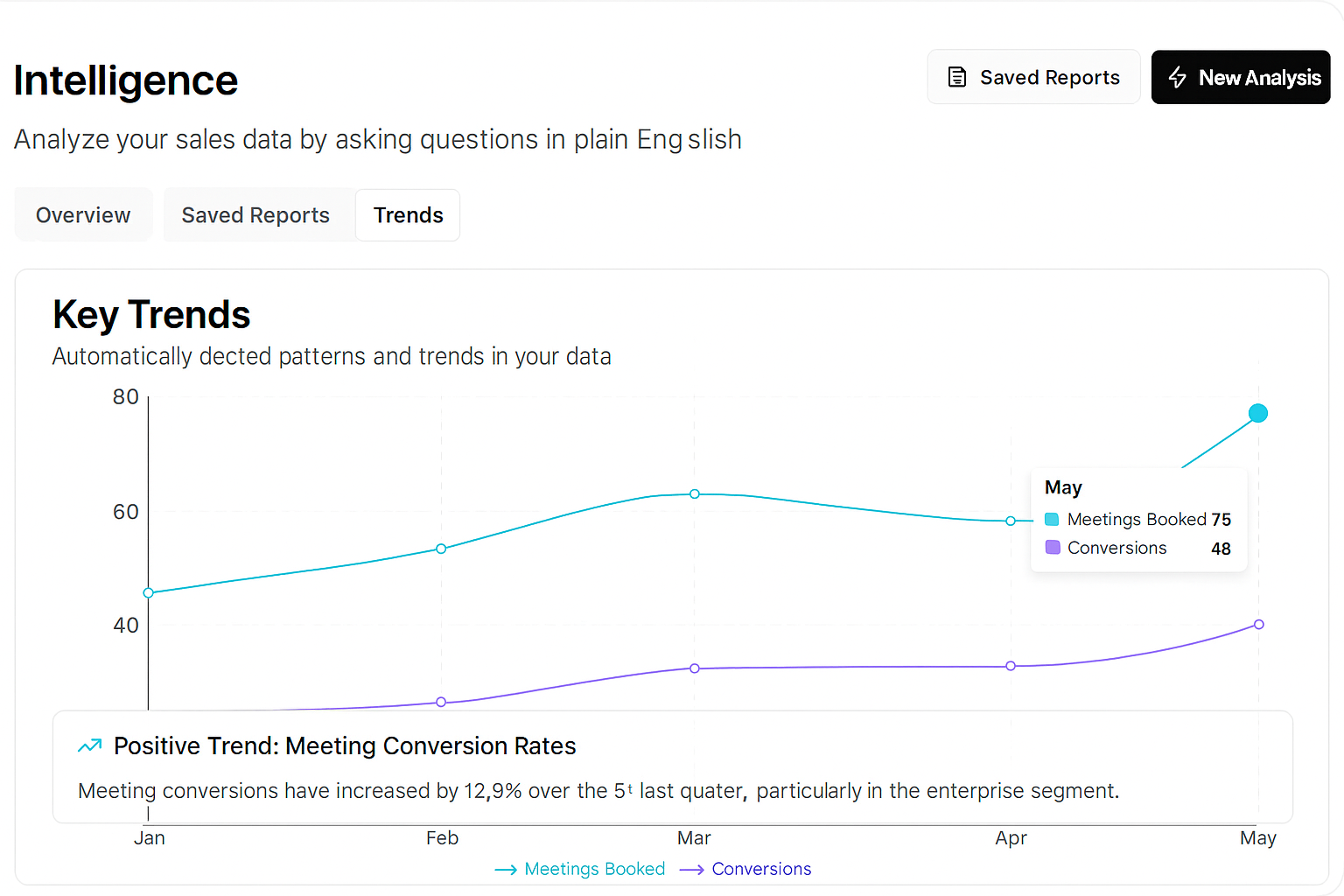
Task: Click the purple arrow icon beside Conversions legend
Action: coord(692,869)
